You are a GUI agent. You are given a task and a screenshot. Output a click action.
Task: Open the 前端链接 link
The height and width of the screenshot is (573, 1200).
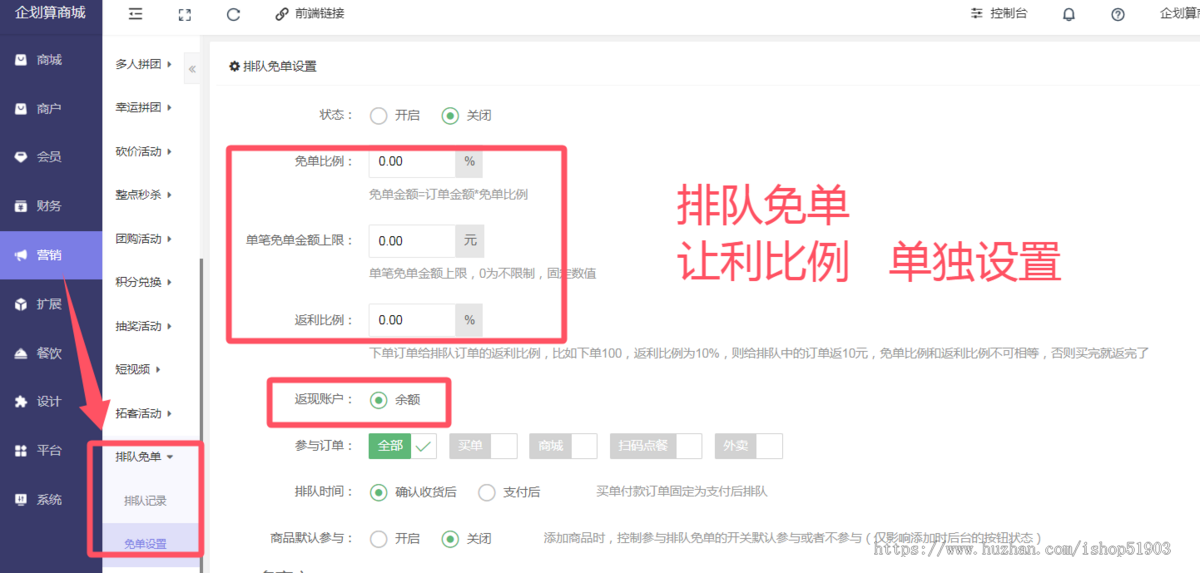[x=320, y=14]
